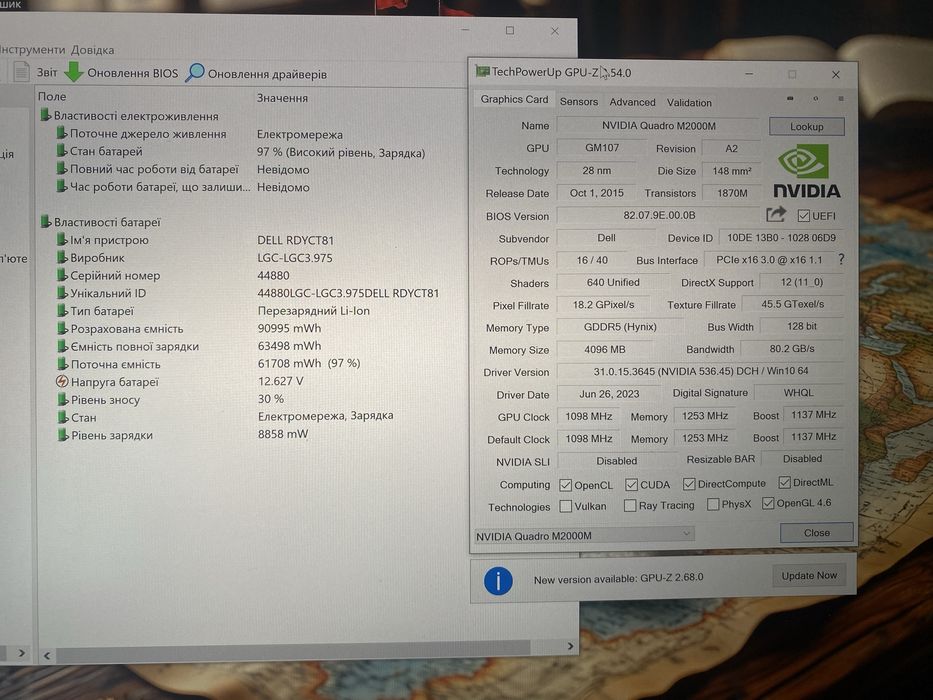Click the NVIDIA logo in GPU-Z
The width and height of the screenshot is (933, 700).
806,173
